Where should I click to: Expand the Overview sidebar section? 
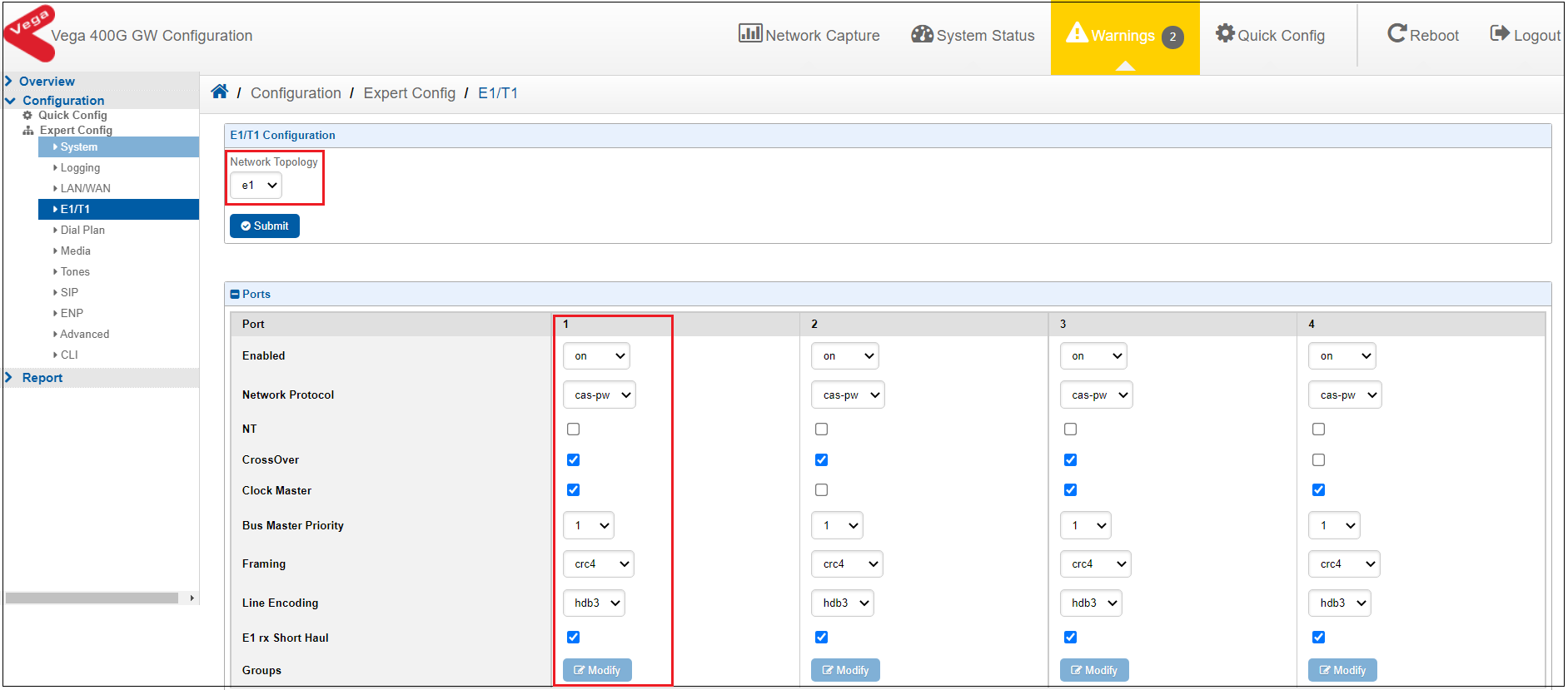pyautogui.click(x=47, y=82)
